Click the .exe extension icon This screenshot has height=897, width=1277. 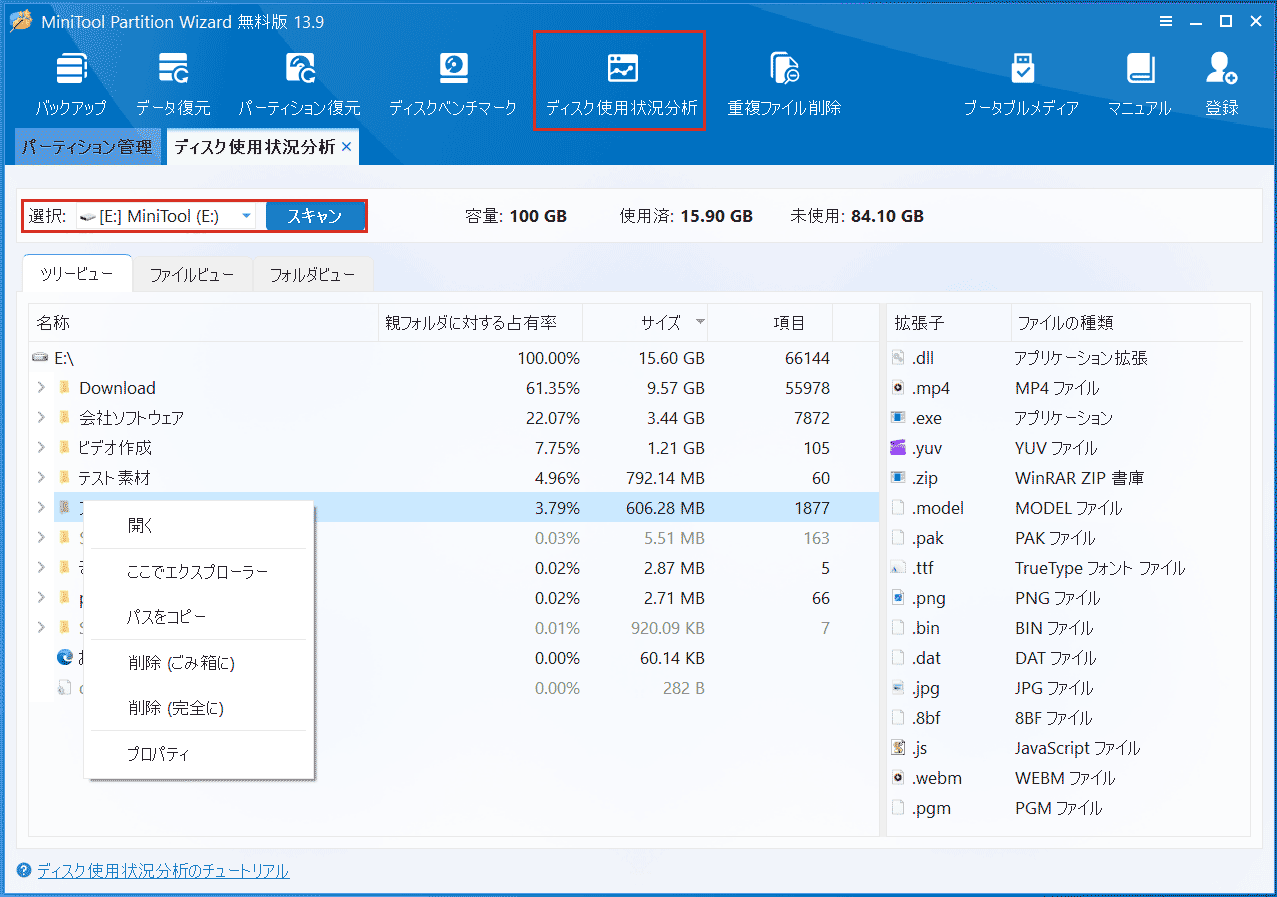pos(897,418)
